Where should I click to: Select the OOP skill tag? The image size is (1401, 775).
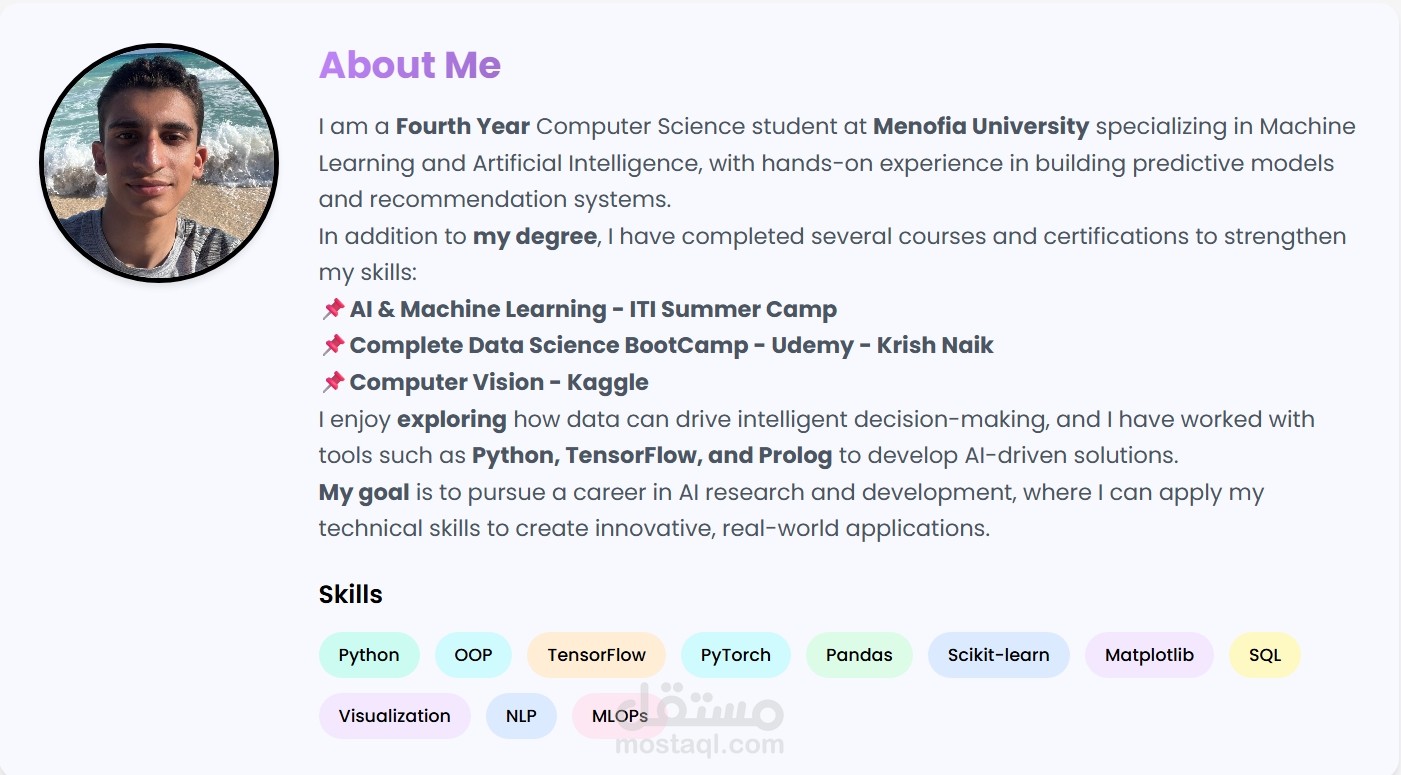[x=473, y=655]
